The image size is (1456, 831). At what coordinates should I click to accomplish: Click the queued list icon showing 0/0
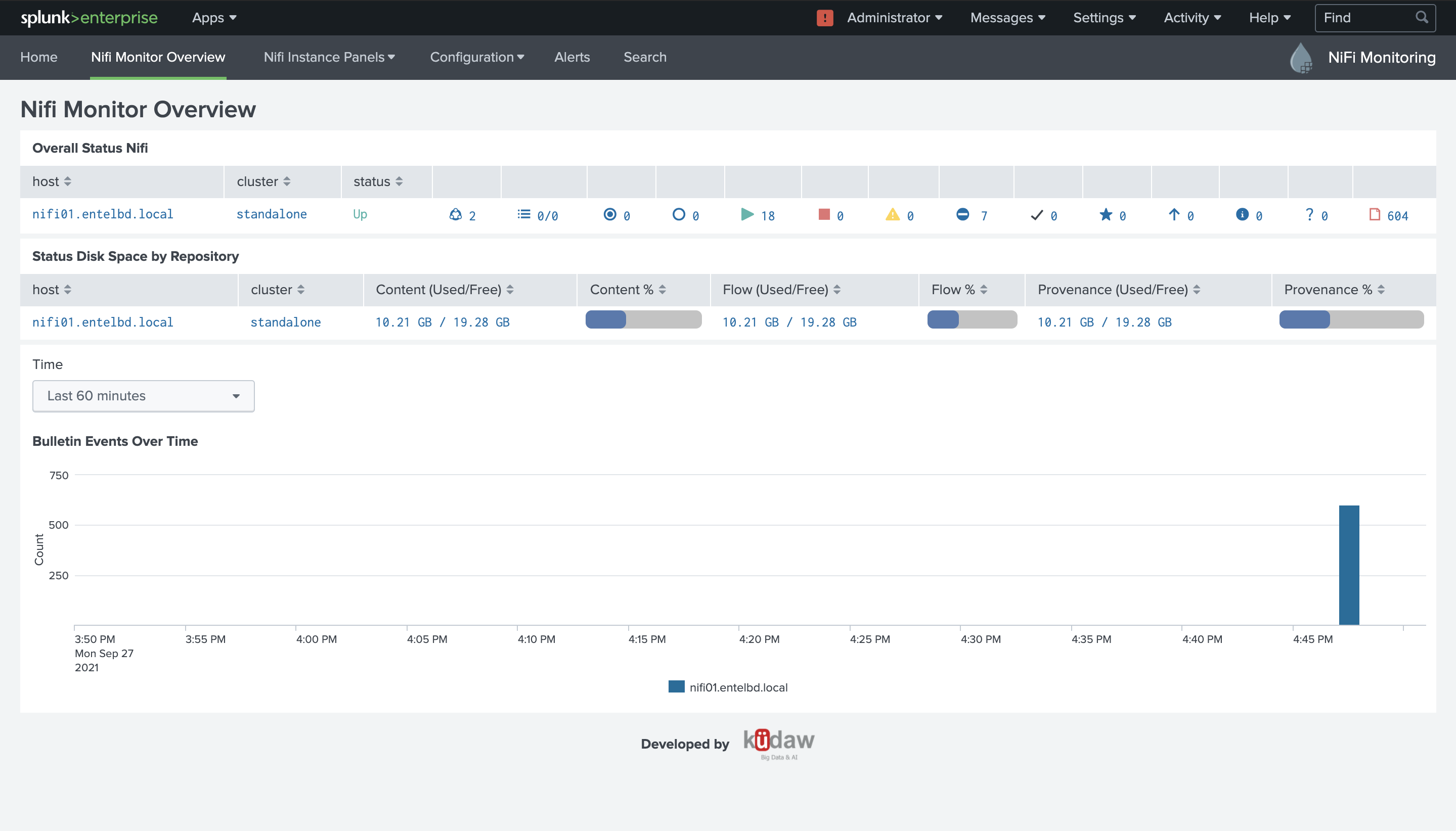(523, 215)
